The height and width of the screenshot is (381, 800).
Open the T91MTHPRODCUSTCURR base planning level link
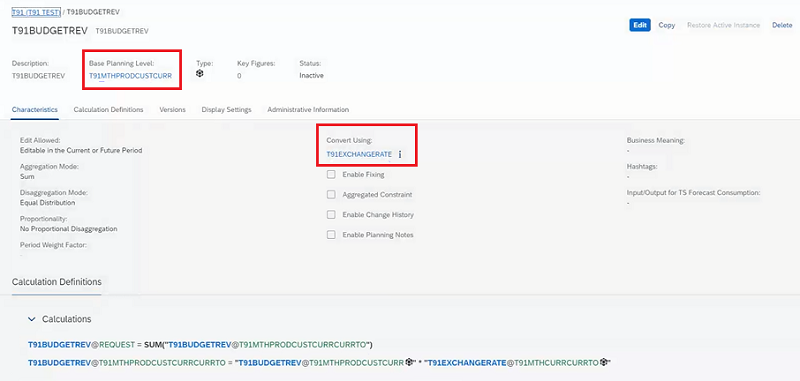click(x=131, y=75)
